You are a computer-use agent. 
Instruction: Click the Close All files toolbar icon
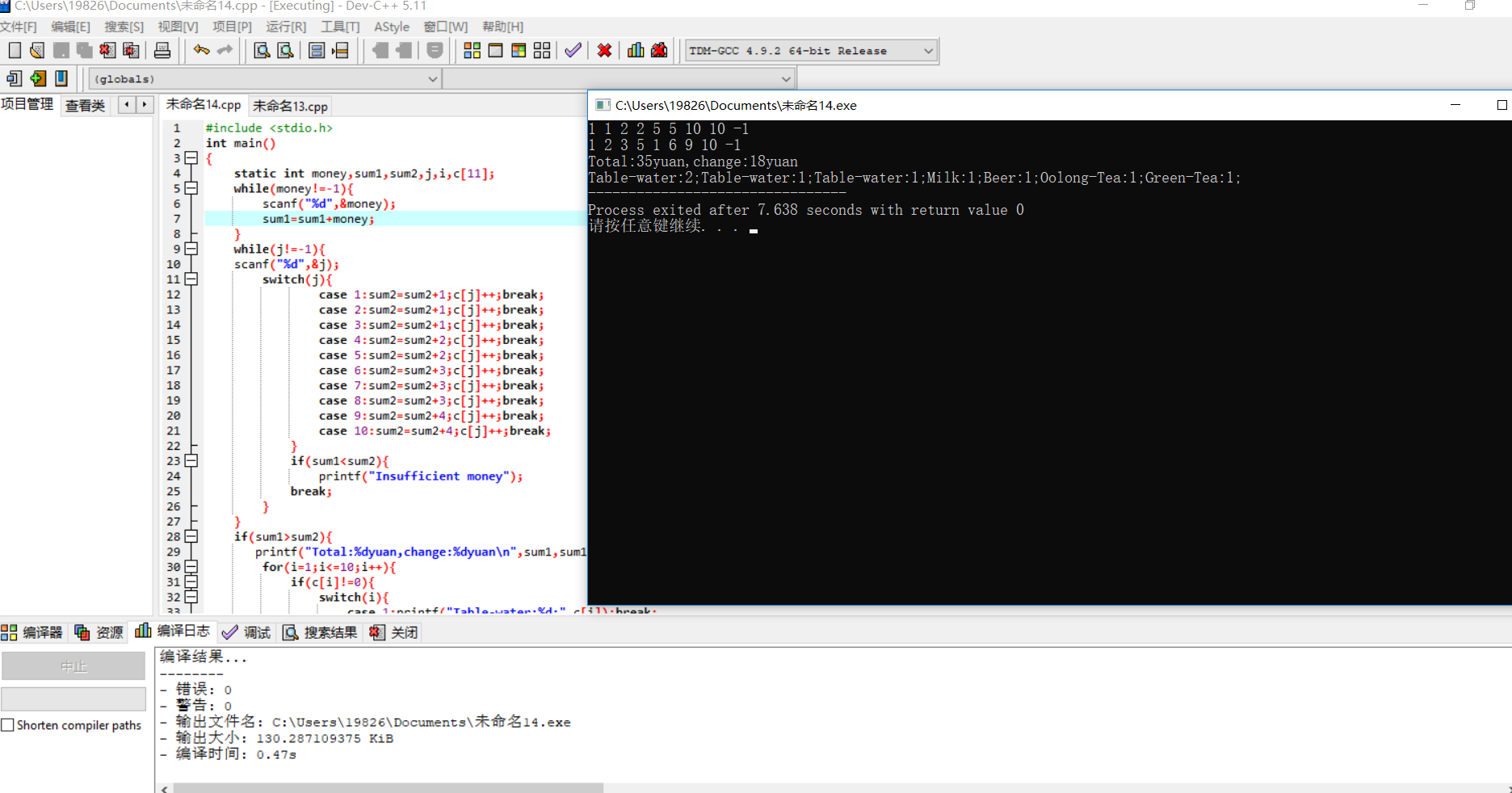pos(131,50)
